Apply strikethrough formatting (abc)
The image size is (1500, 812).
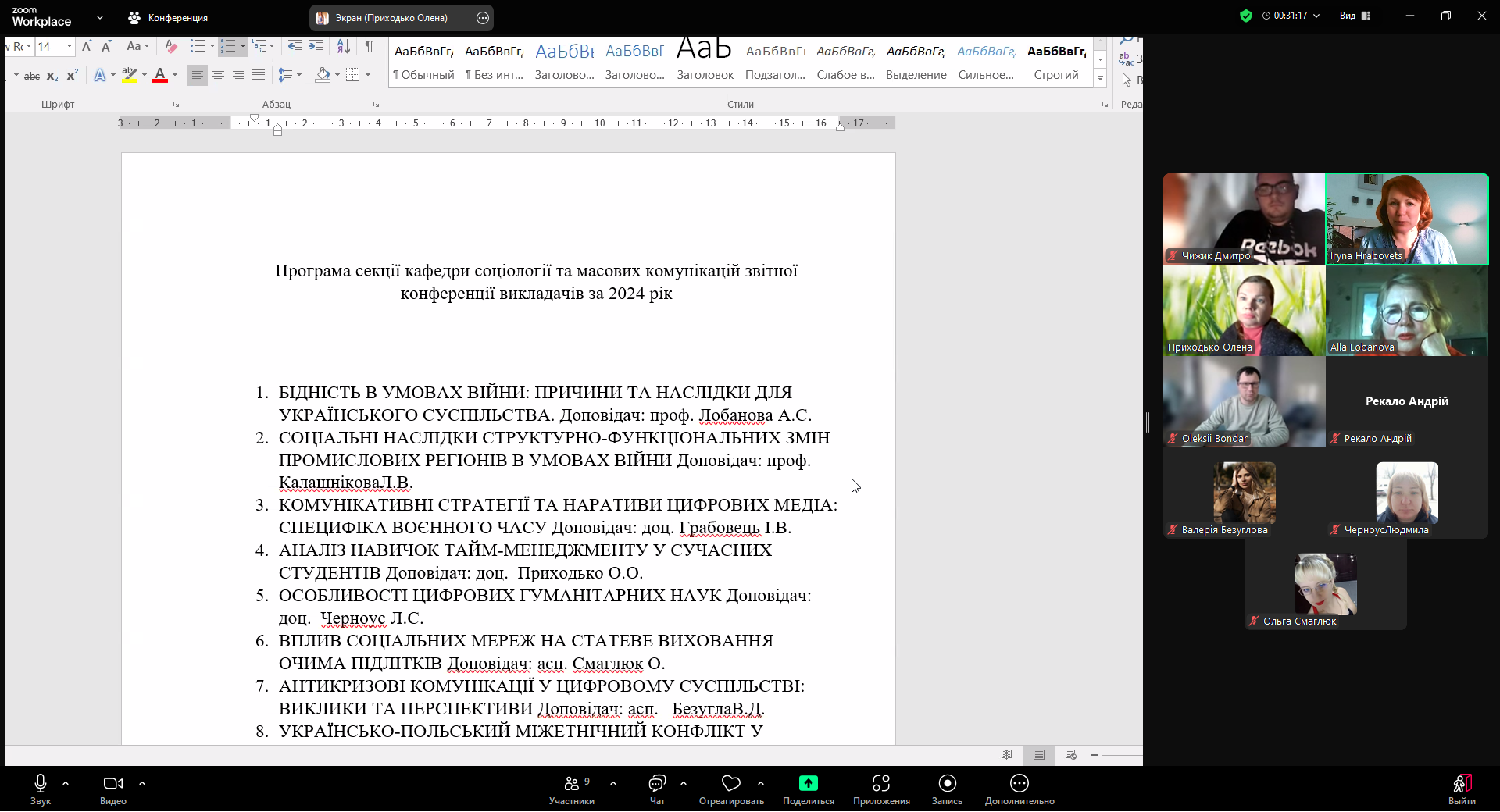point(32,76)
